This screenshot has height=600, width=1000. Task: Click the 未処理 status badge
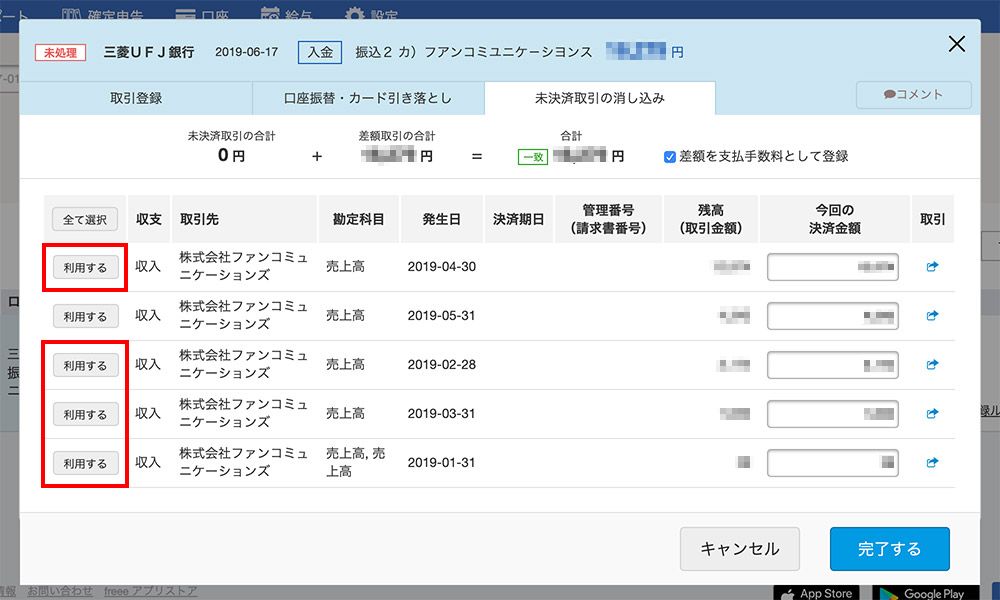(x=61, y=53)
